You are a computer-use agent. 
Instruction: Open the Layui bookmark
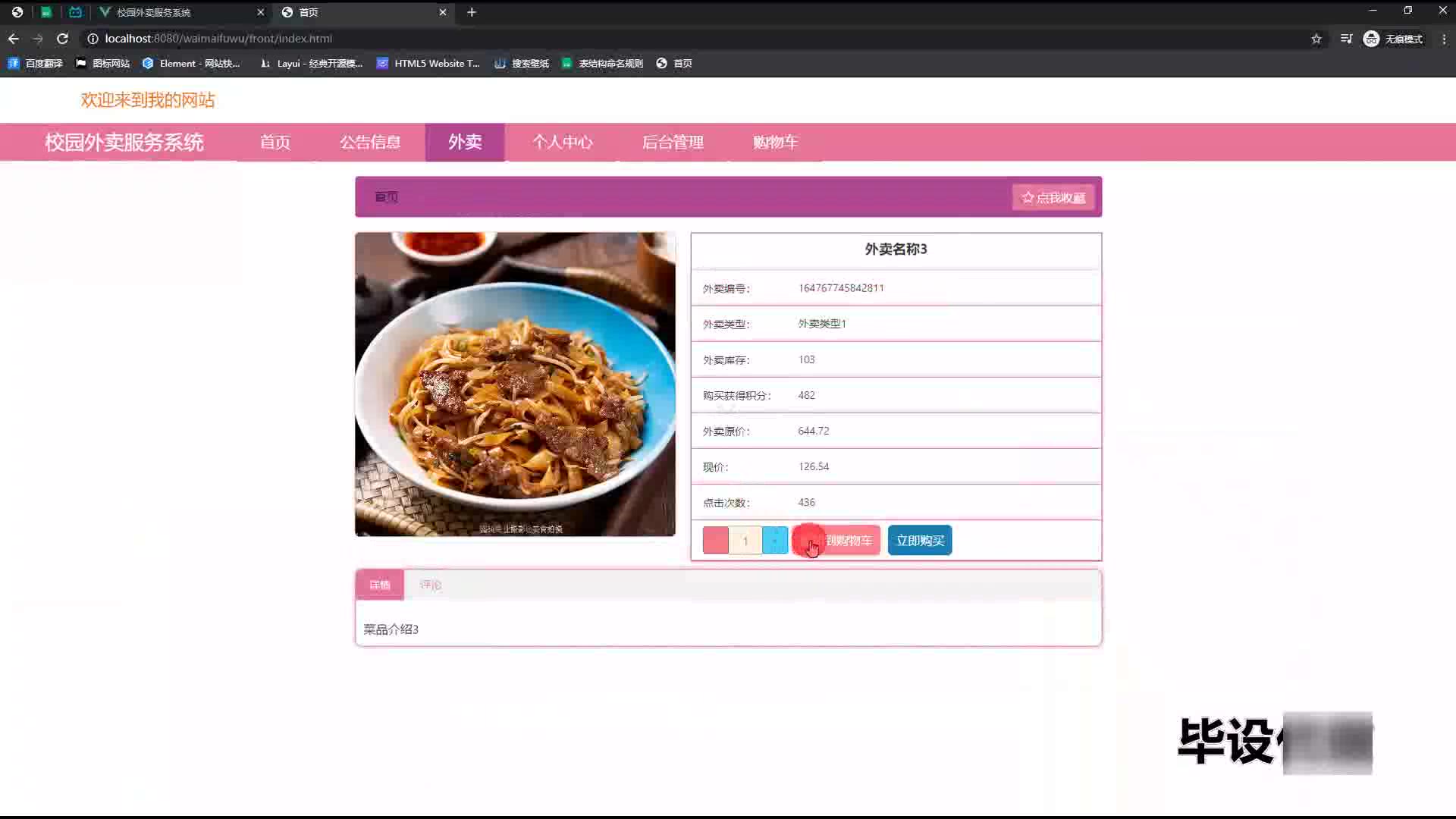pos(311,64)
